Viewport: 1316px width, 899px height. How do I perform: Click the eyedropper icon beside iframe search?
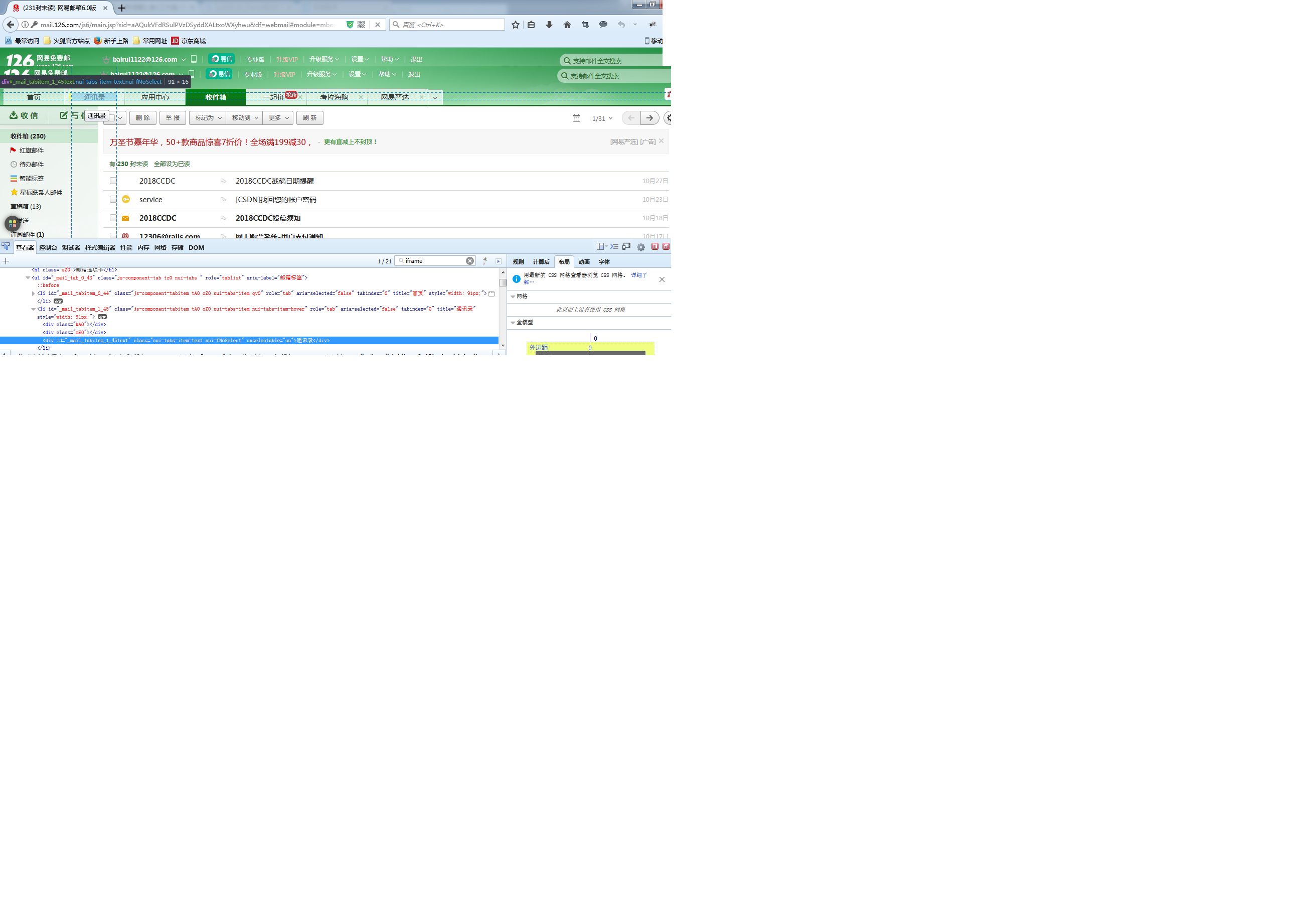click(x=484, y=260)
